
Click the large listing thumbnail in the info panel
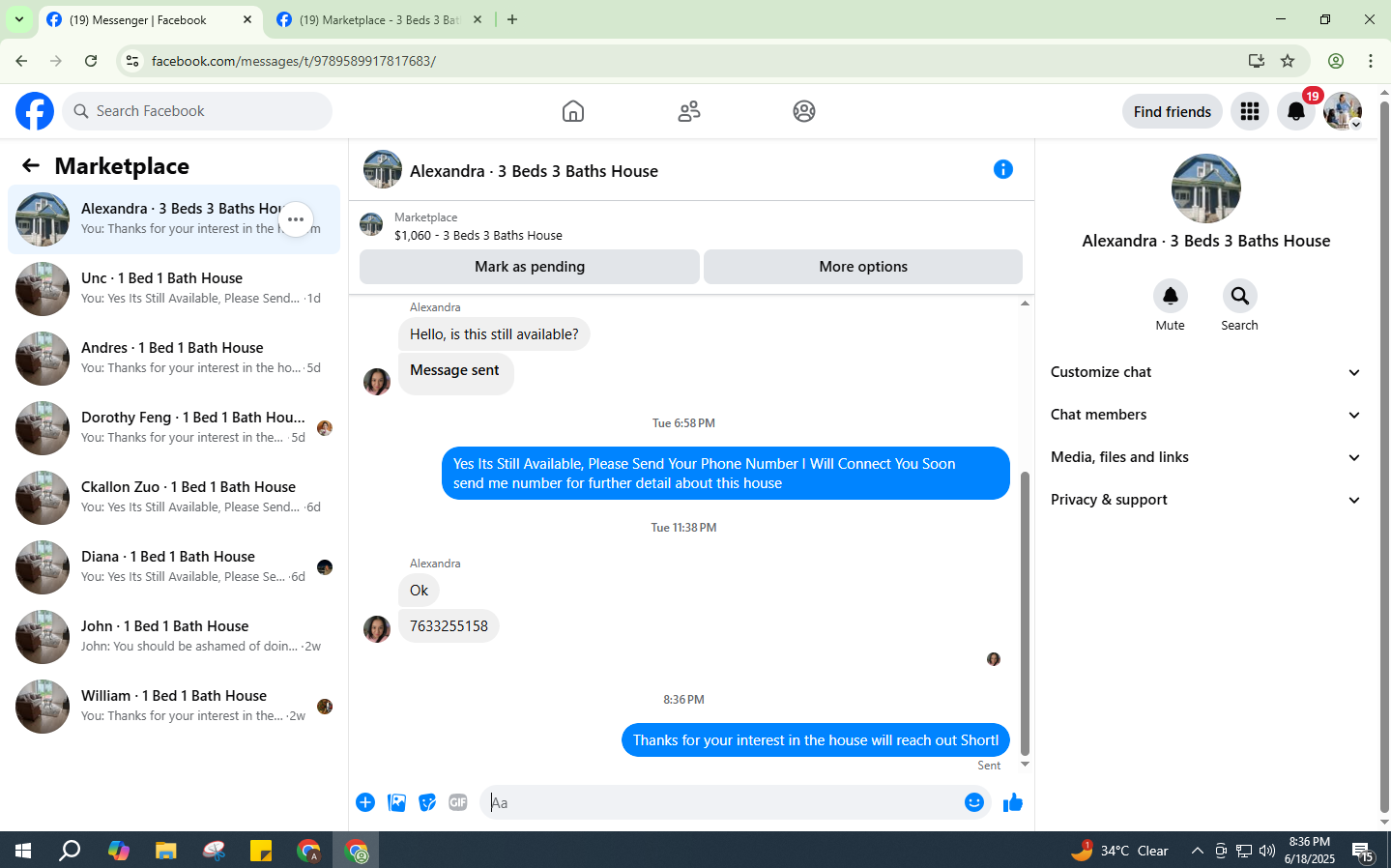click(1205, 188)
